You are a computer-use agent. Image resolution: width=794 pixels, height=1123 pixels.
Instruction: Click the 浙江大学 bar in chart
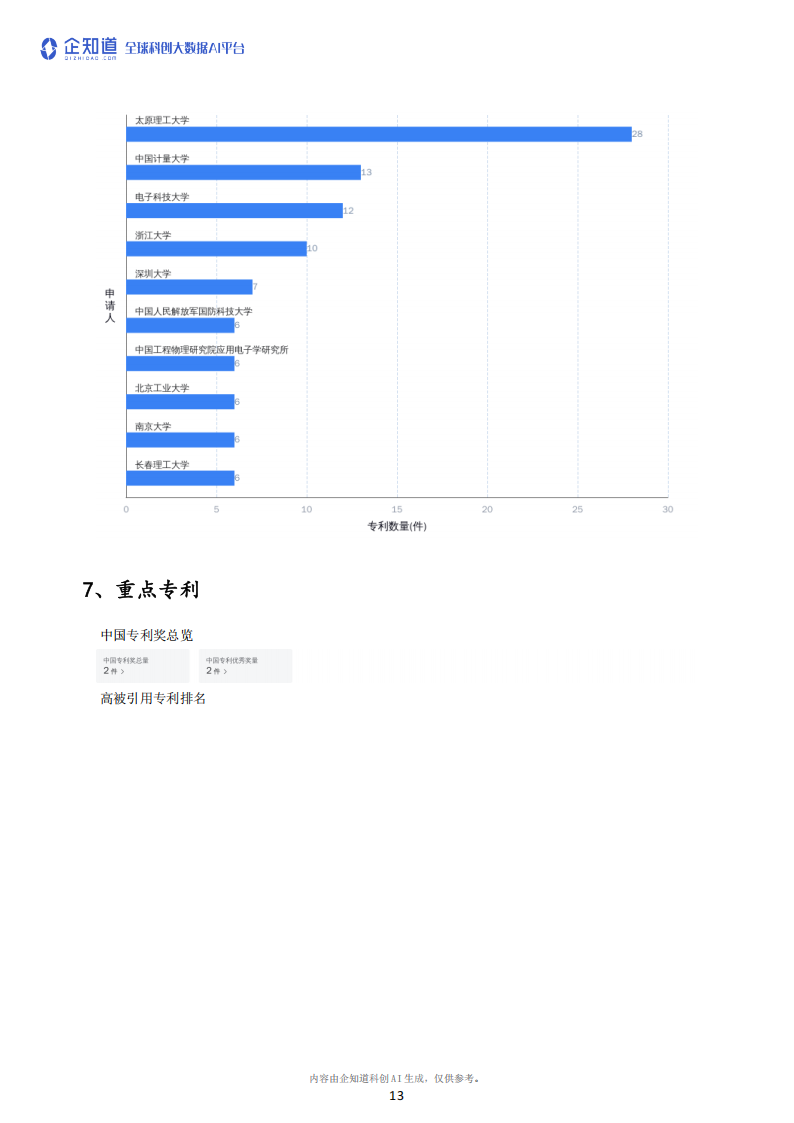pos(216,248)
